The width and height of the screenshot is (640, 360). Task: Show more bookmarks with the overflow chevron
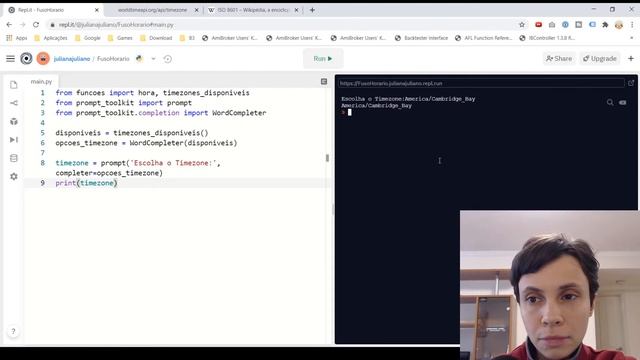(x=631, y=38)
